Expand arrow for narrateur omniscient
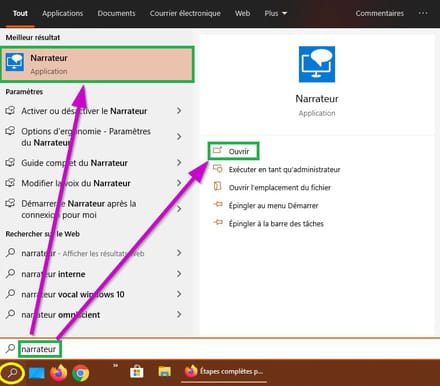Image resolution: width=440 pixels, height=386 pixels. coord(179,314)
